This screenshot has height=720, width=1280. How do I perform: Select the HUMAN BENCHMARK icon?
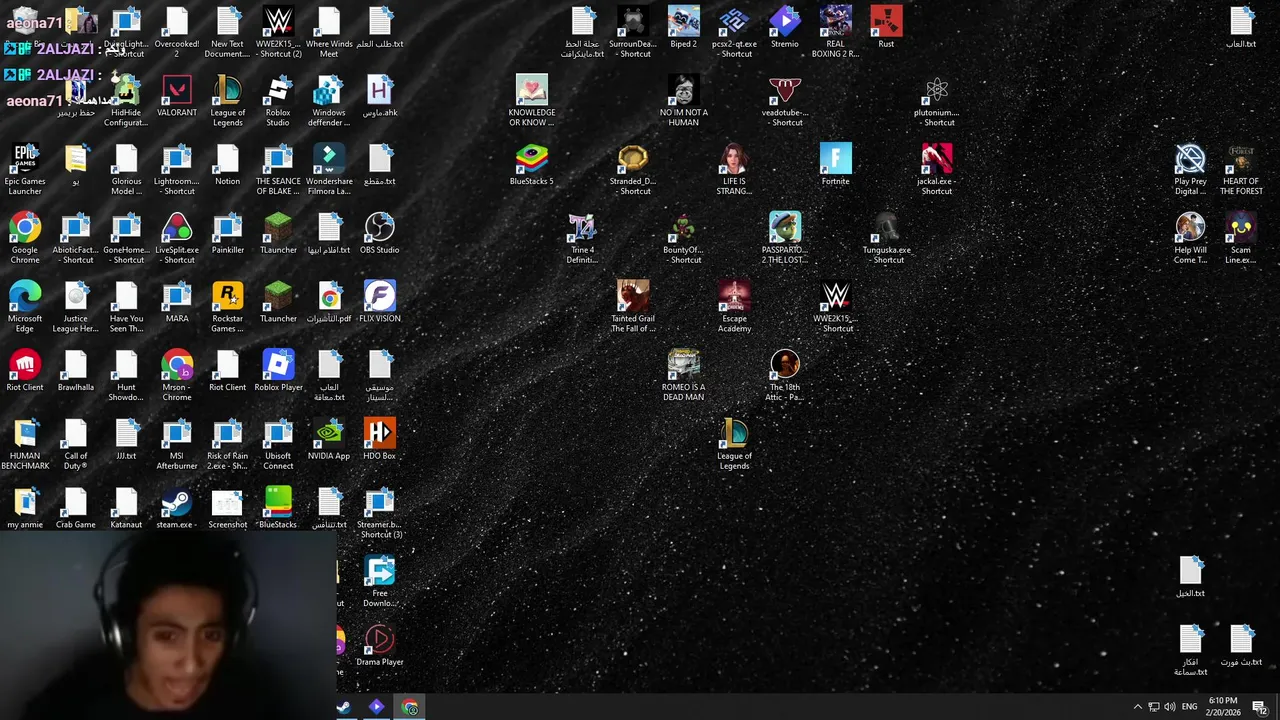click(x=25, y=443)
